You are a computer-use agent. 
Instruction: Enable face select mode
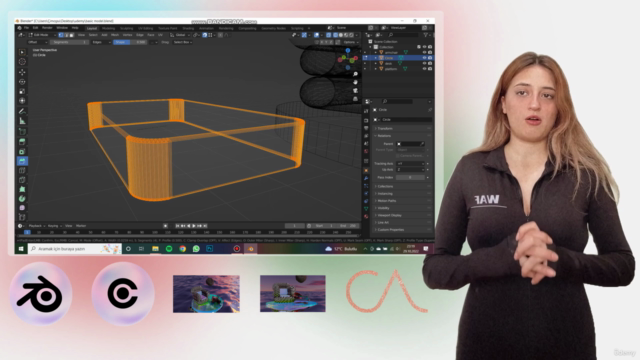pyautogui.click(x=72, y=35)
